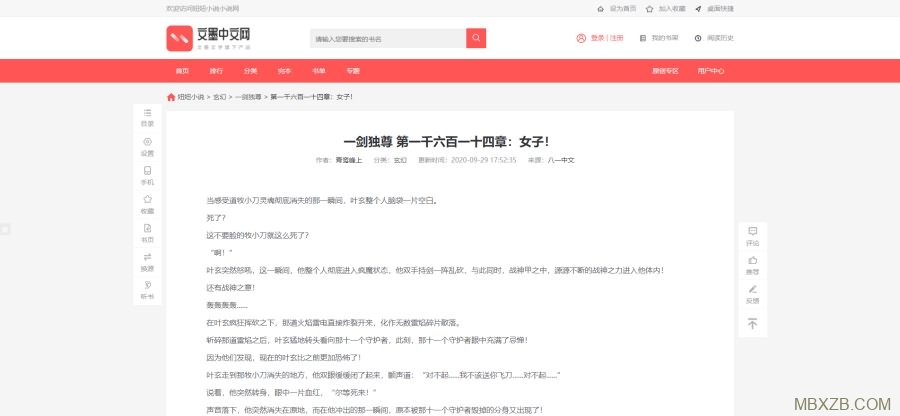Image resolution: width=900 pixels, height=416 pixels.
Task: Open the 首页 nav item
Action: (182, 71)
